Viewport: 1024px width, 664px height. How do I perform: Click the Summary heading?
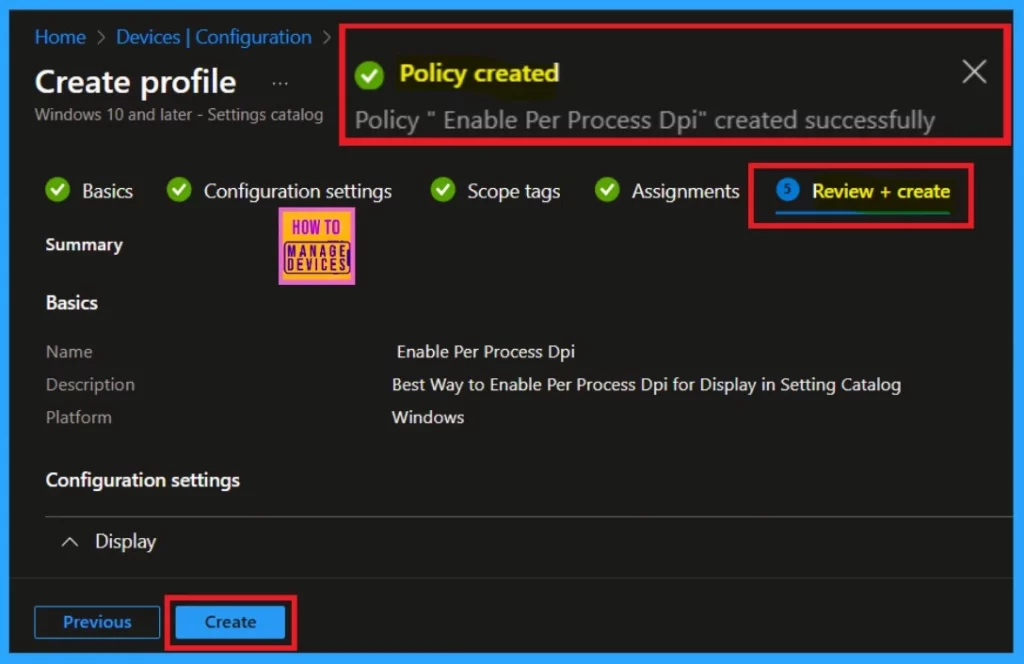click(84, 245)
